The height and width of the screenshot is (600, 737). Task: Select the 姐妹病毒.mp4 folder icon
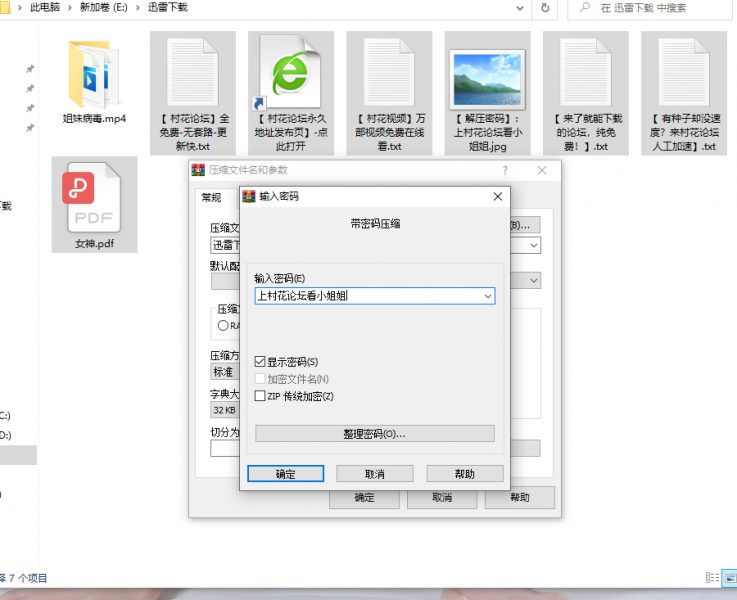tap(94, 74)
